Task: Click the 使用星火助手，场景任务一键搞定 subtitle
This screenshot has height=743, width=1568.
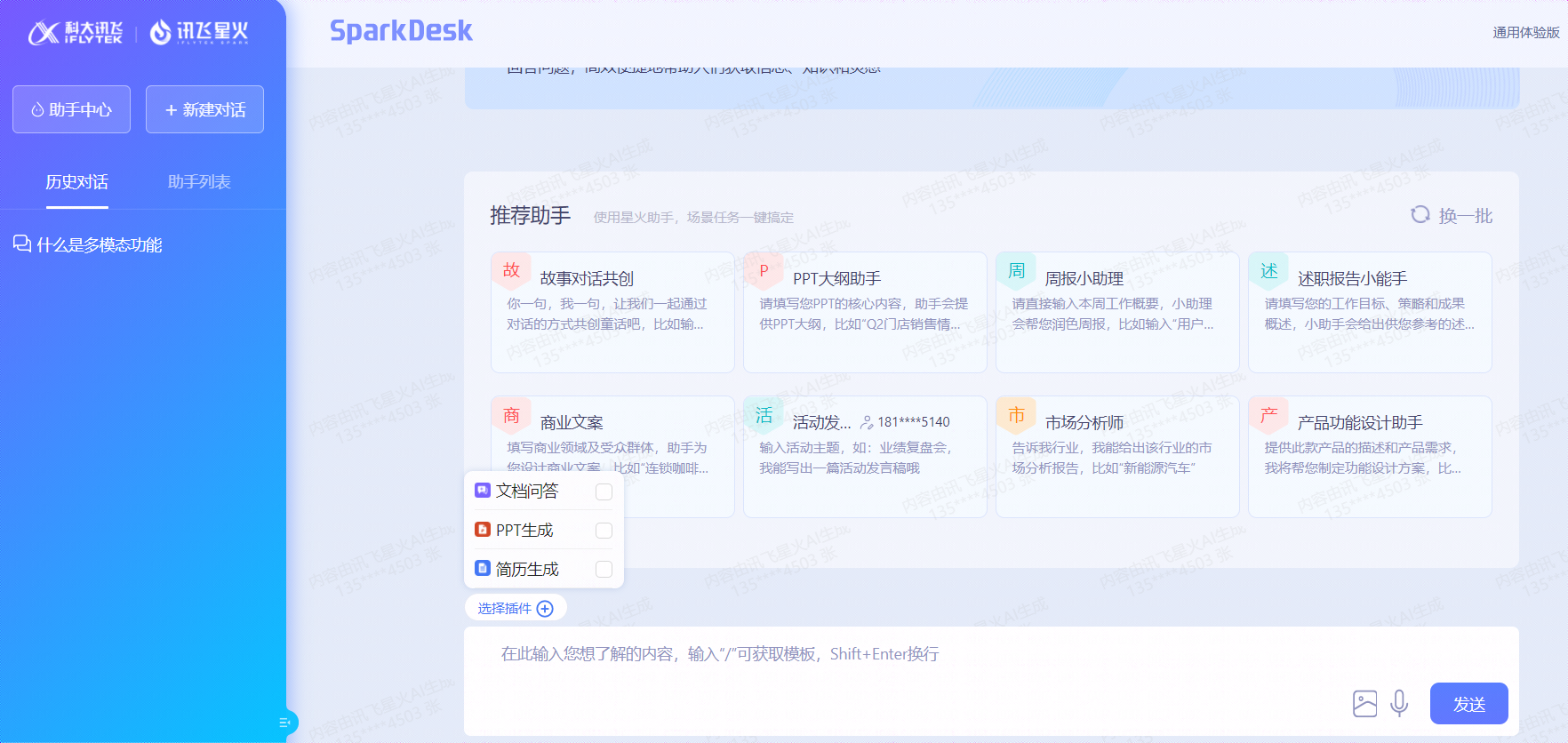Action: (693, 218)
